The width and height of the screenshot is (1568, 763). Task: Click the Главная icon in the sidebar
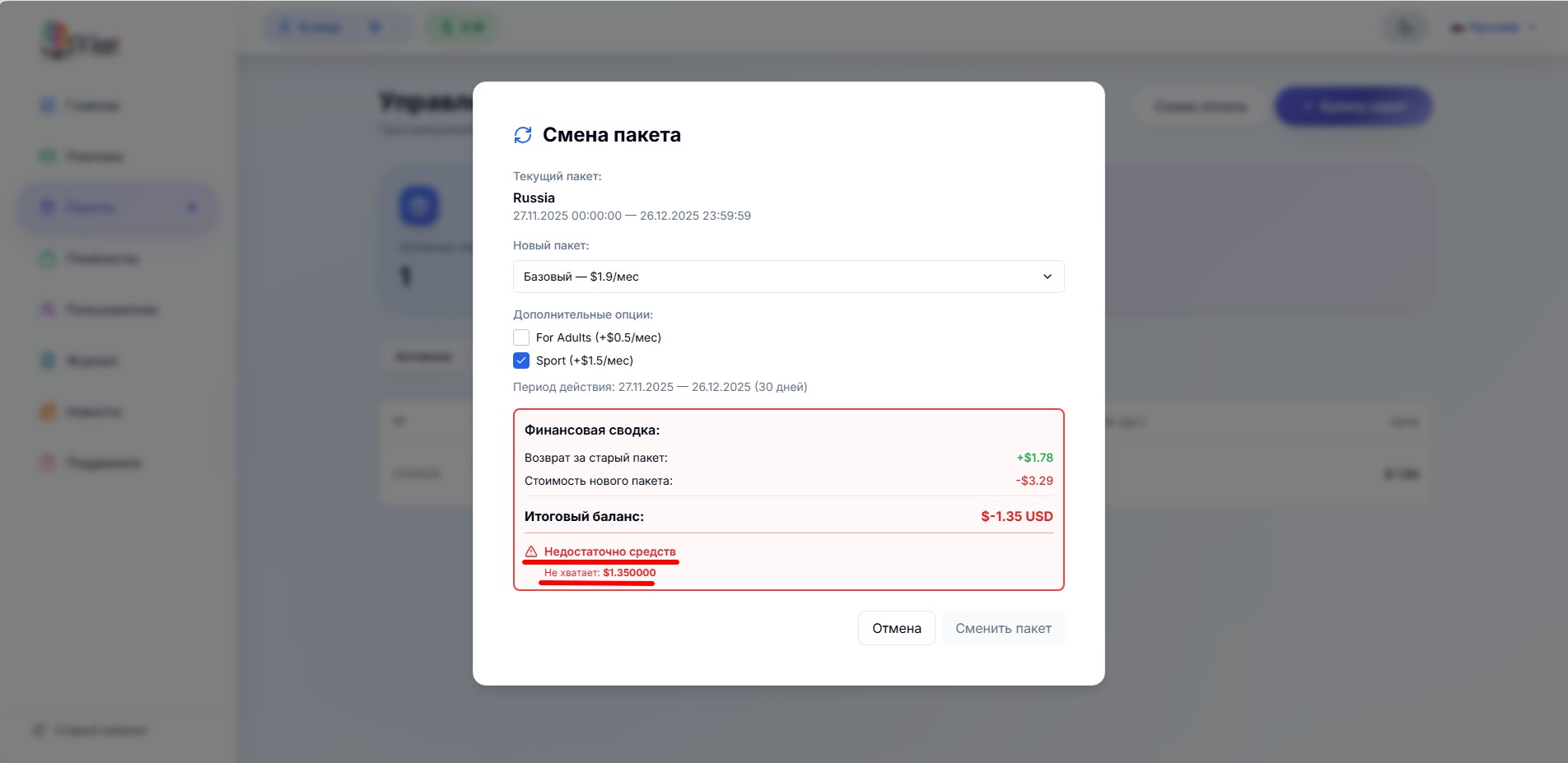tap(48, 105)
